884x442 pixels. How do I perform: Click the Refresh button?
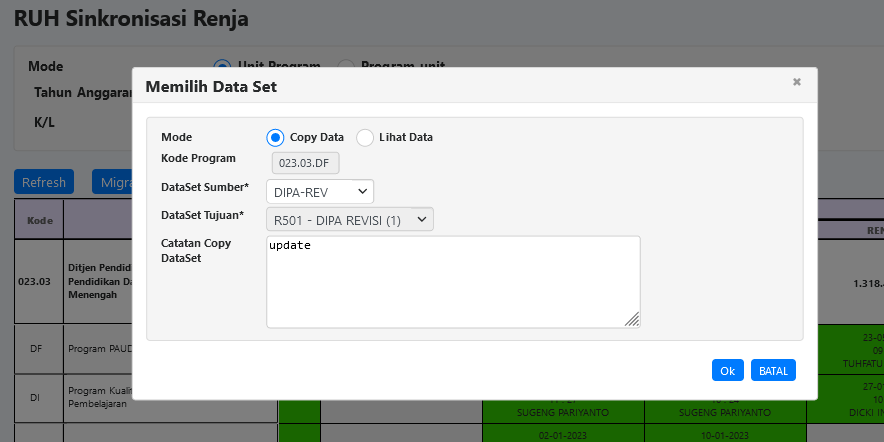[x=44, y=182]
